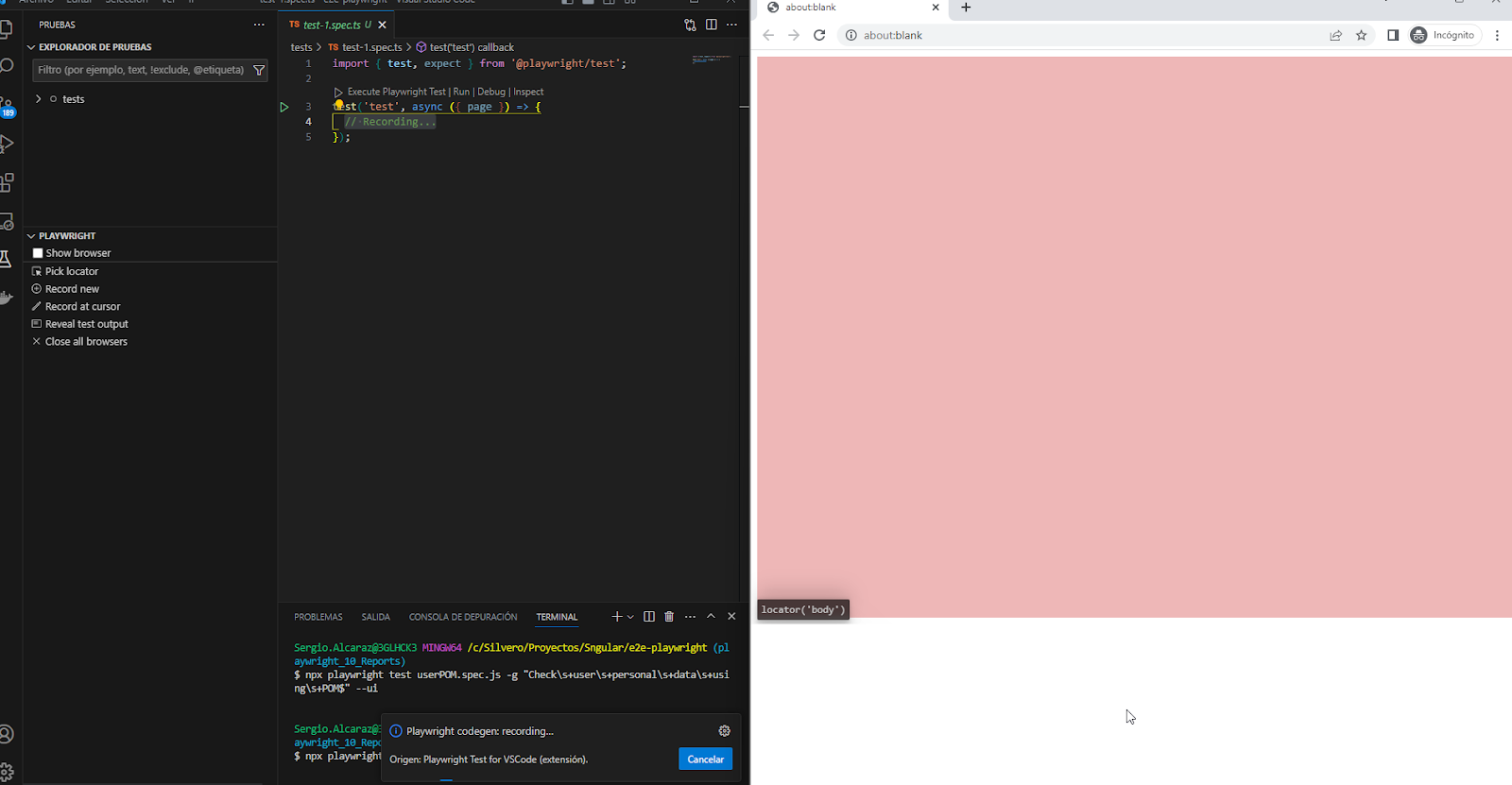
Task: Click the Chrome back arrow
Action: (x=768, y=35)
